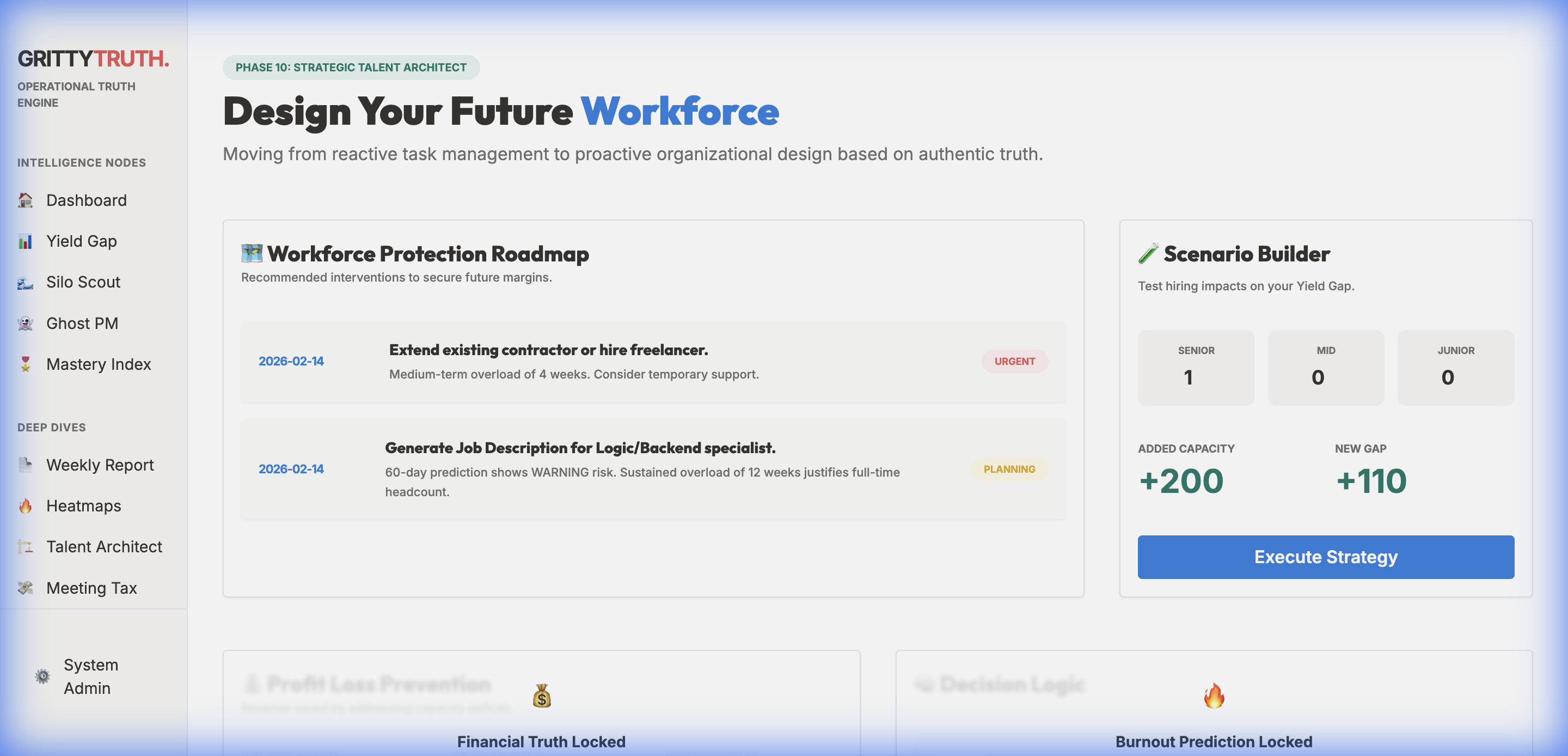Click the URGENT priority badge
The width and height of the screenshot is (1568, 756).
pyautogui.click(x=1014, y=361)
